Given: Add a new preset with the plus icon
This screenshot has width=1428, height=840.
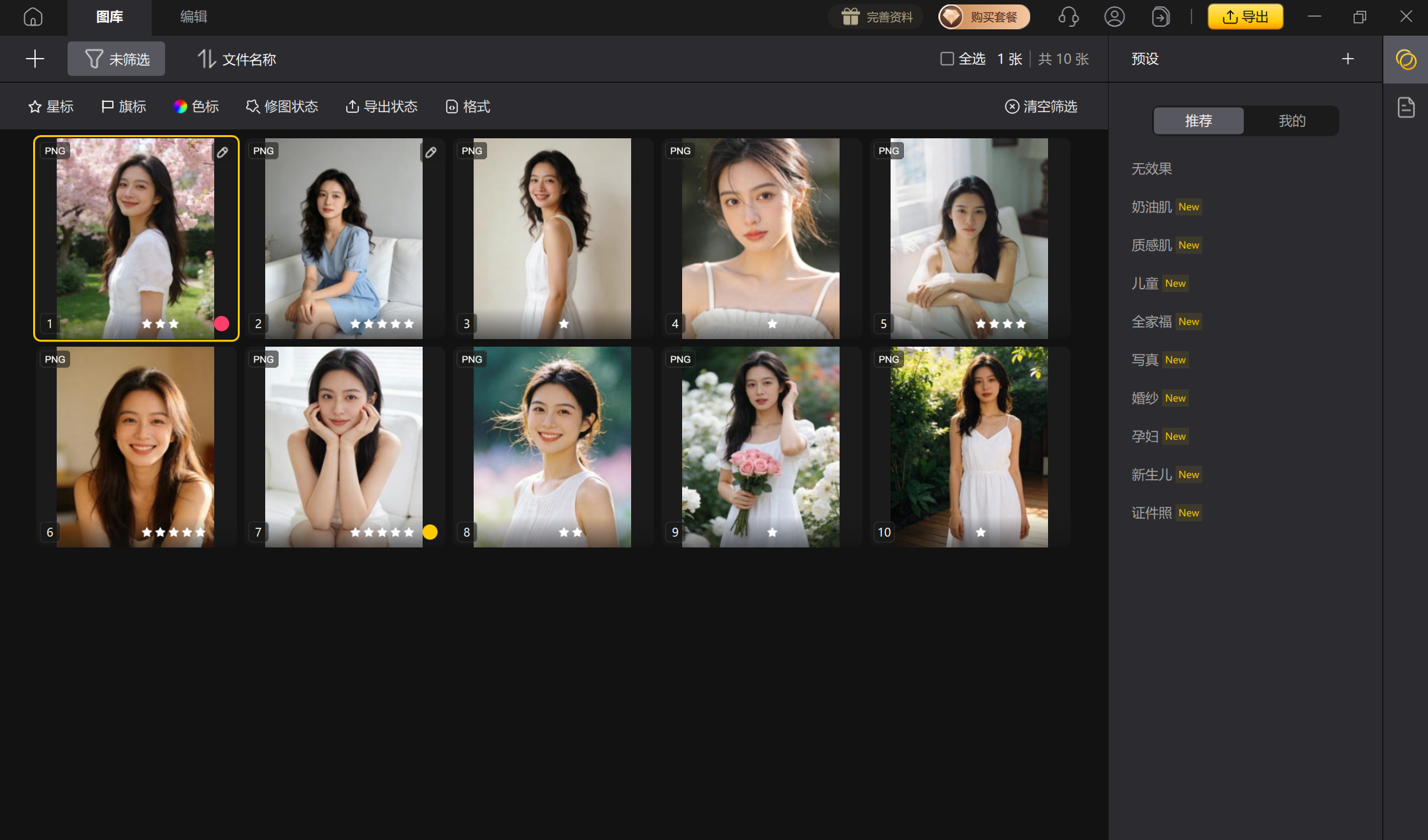Looking at the screenshot, I should pos(1348,59).
